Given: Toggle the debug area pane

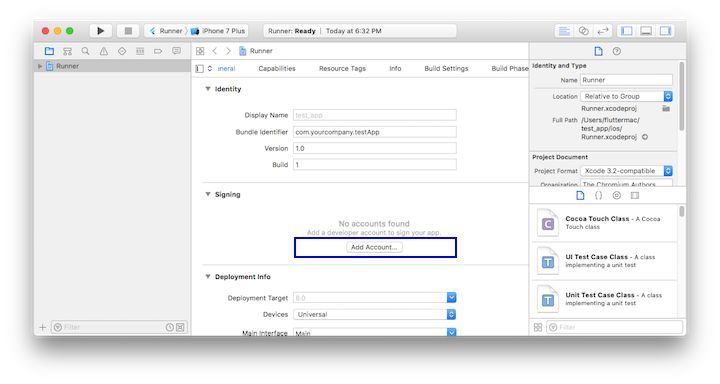Looking at the screenshot, I should point(646,31).
